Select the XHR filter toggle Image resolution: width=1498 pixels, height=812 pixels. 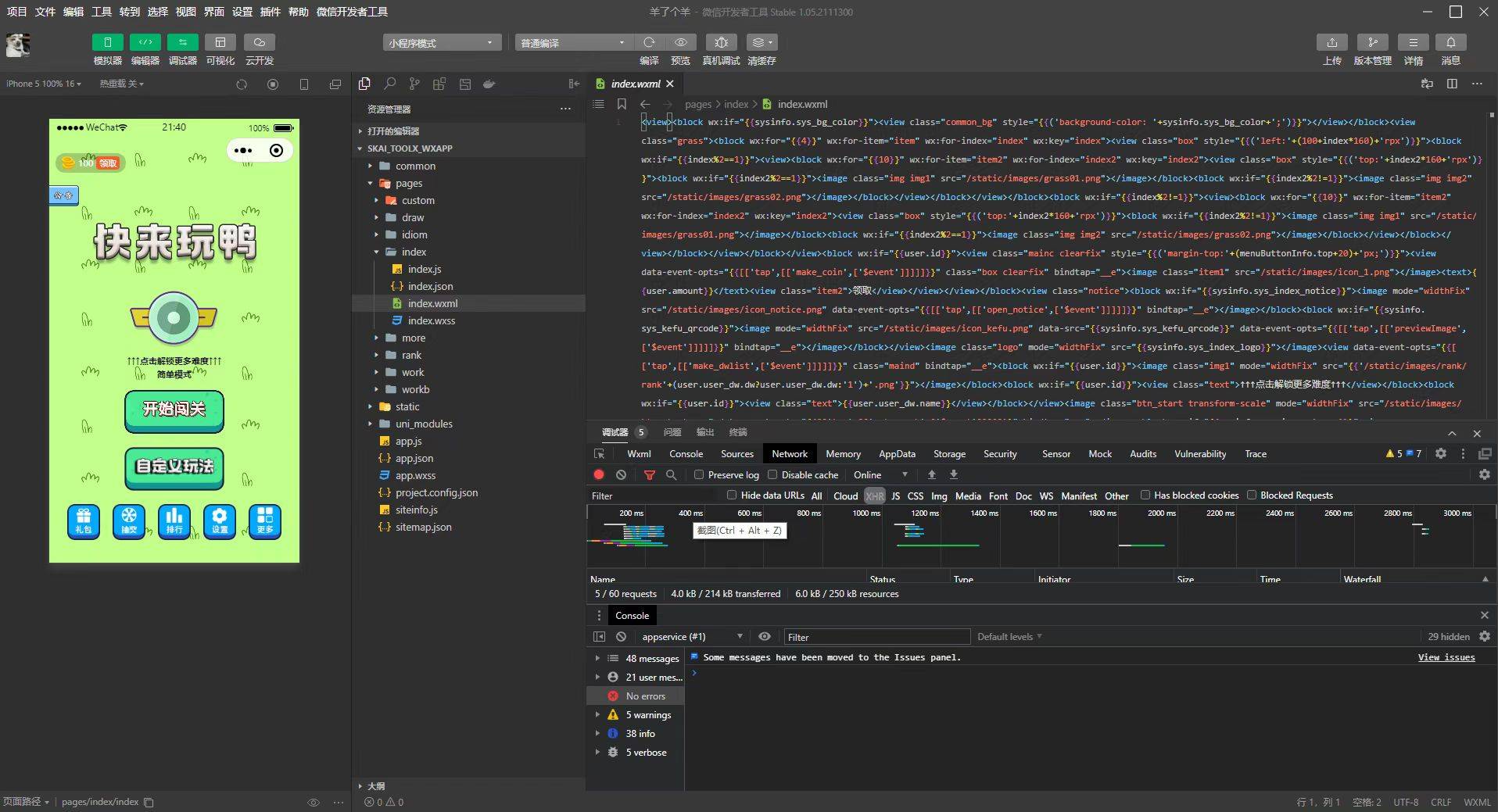(875, 495)
